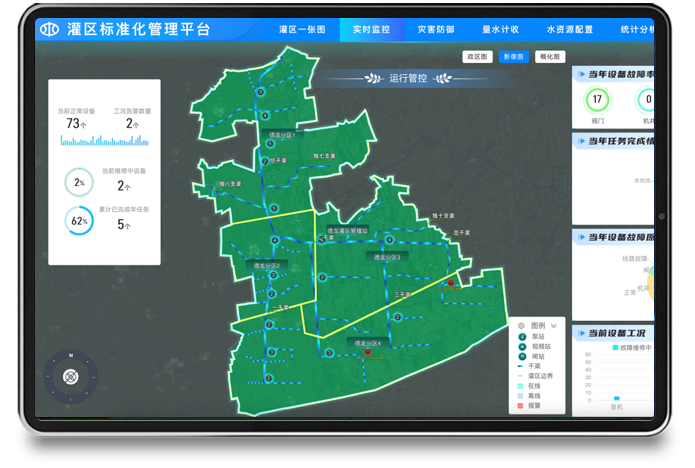Click the red alarm marker near 德龙分区4
The width and height of the screenshot is (695, 468).
coord(368,351)
